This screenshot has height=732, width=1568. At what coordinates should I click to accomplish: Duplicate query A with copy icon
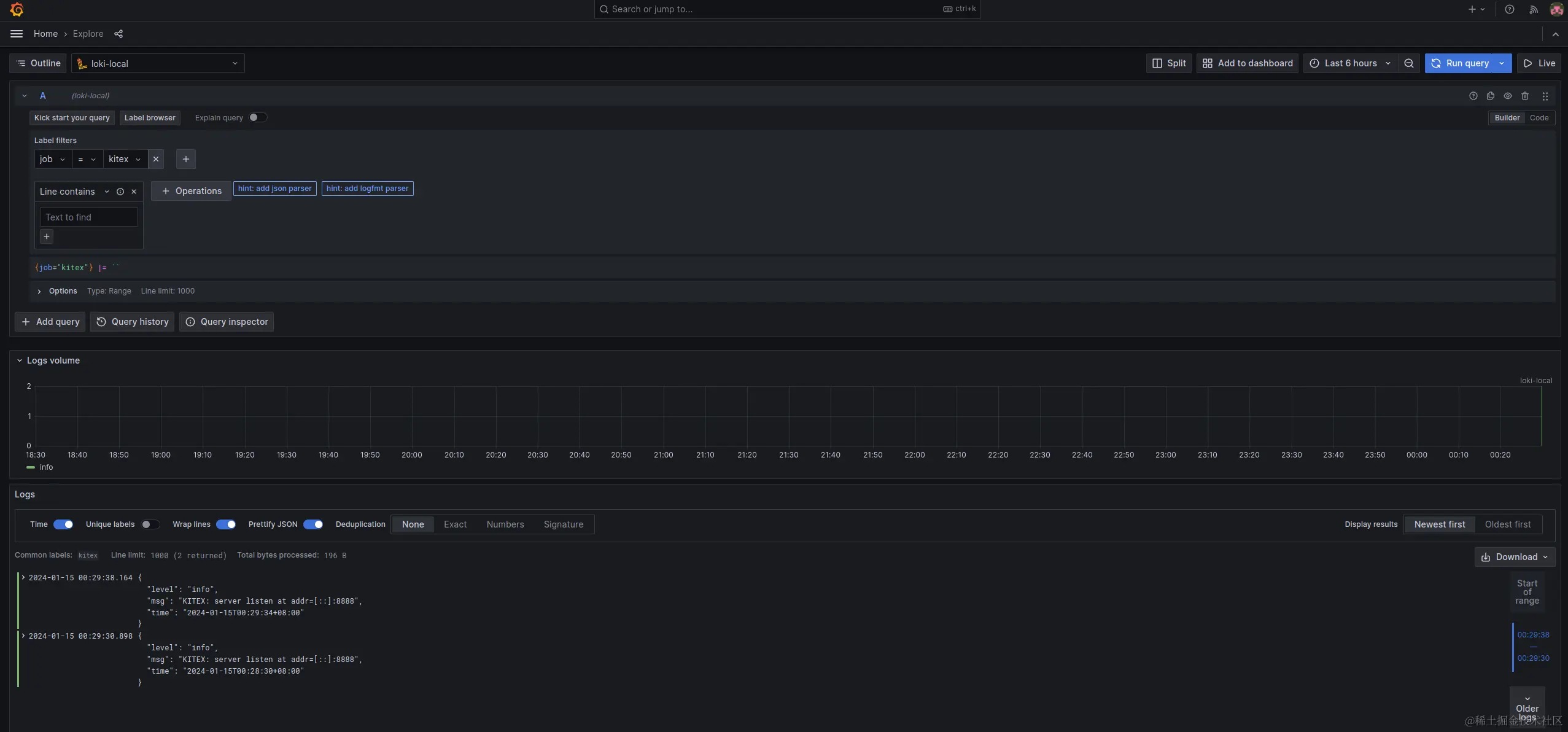(1490, 96)
